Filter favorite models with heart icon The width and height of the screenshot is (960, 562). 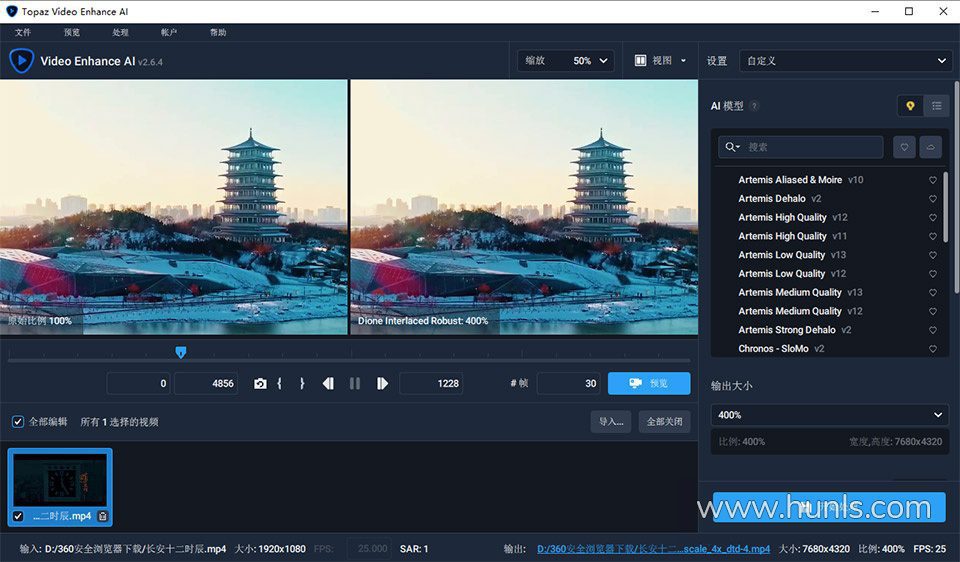(x=904, y=147)
